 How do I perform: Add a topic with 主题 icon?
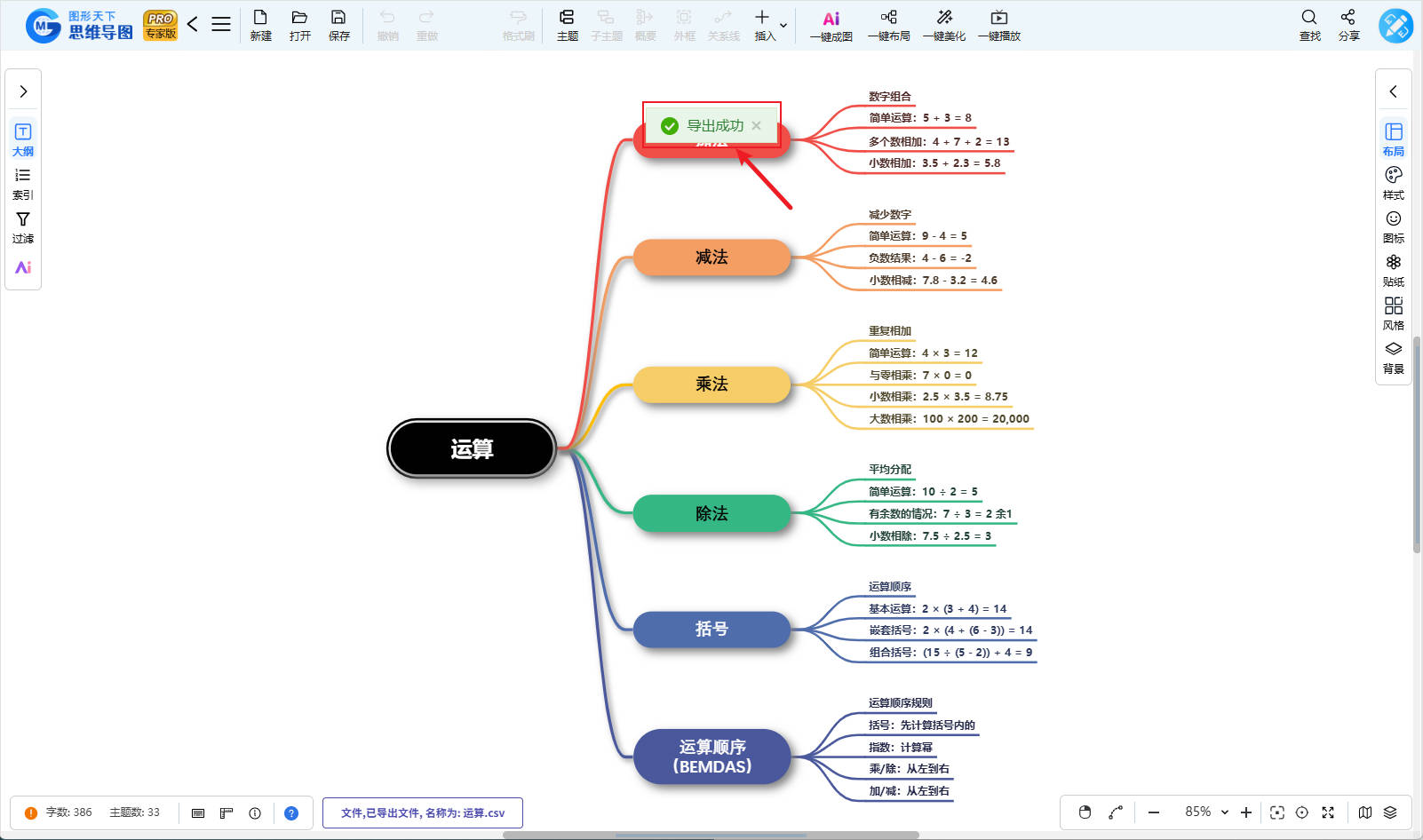pyautogui.click(x=567, y=25)
